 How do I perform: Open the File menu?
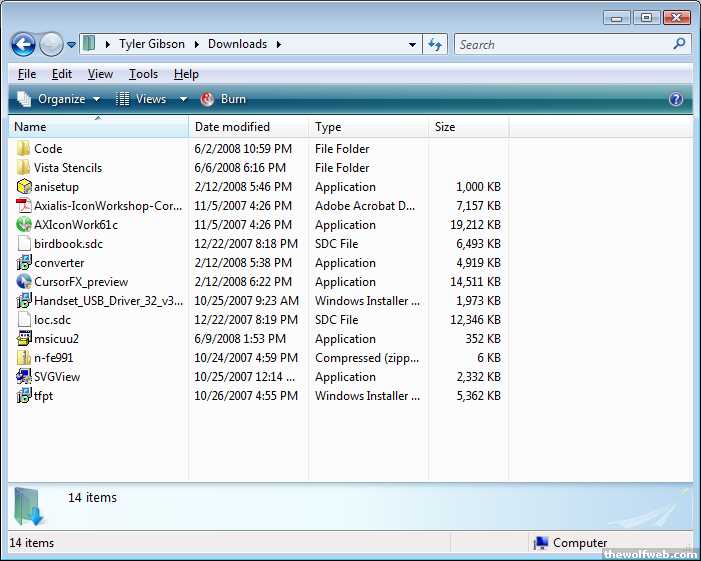[27, 74]
